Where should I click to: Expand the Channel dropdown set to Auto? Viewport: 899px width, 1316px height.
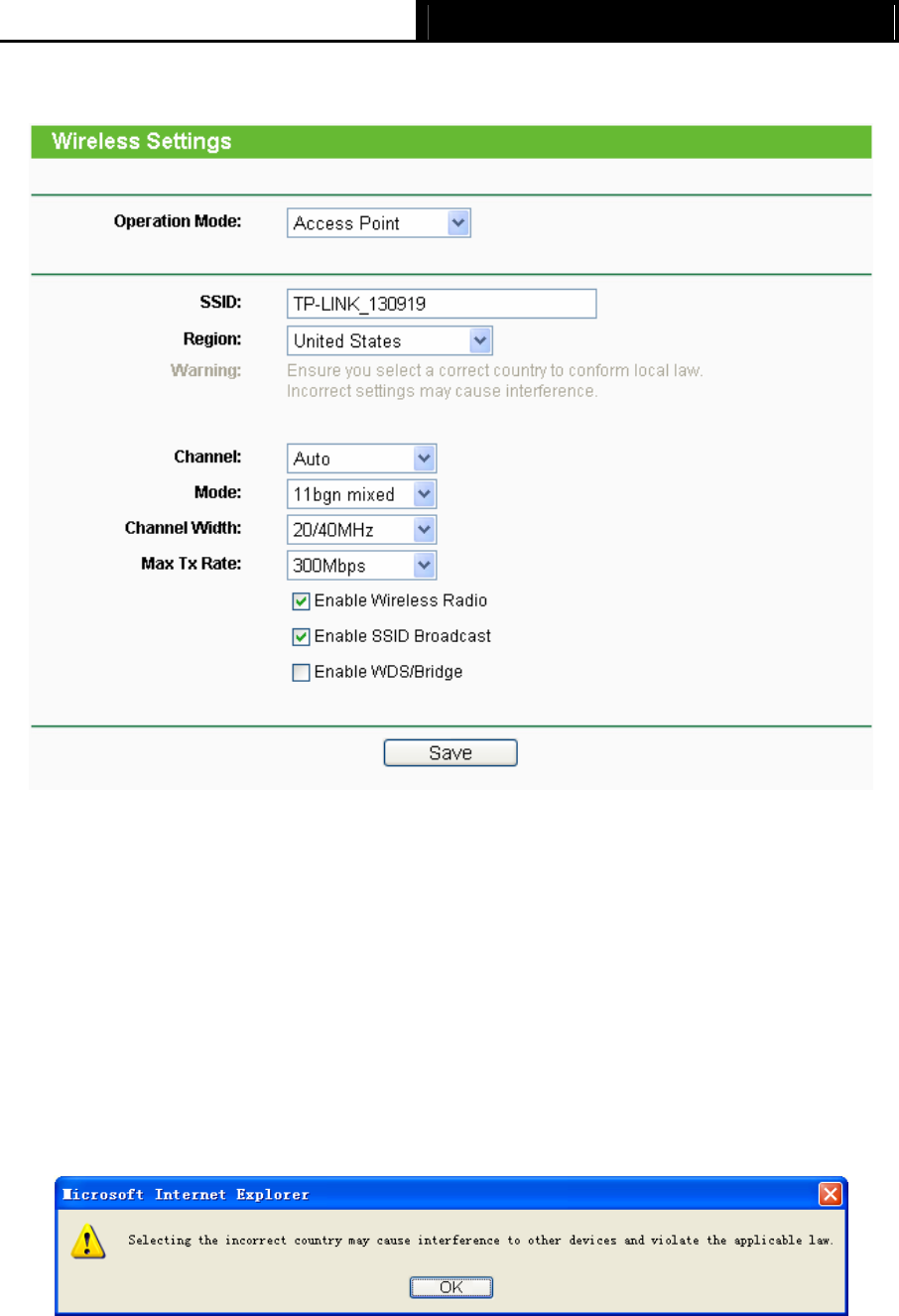361,459
